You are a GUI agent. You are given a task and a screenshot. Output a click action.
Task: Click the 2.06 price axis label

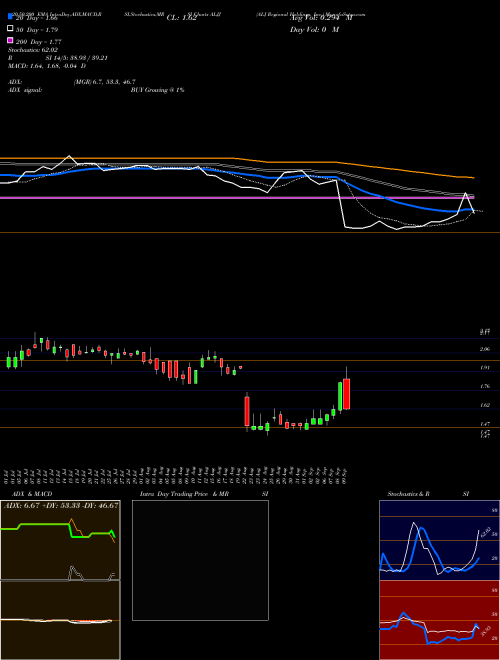485,349
